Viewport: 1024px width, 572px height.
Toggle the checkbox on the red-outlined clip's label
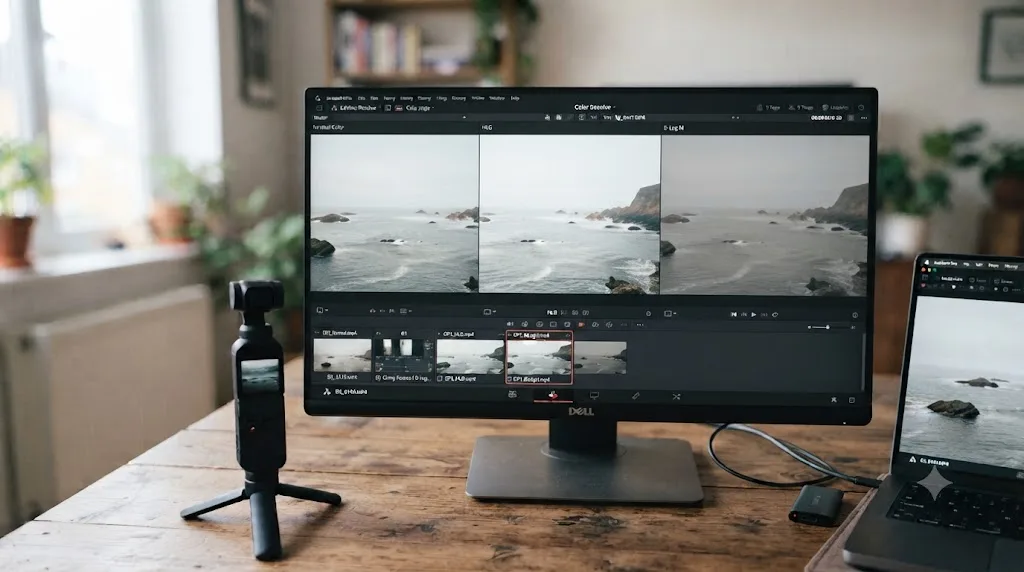point(509,379)
